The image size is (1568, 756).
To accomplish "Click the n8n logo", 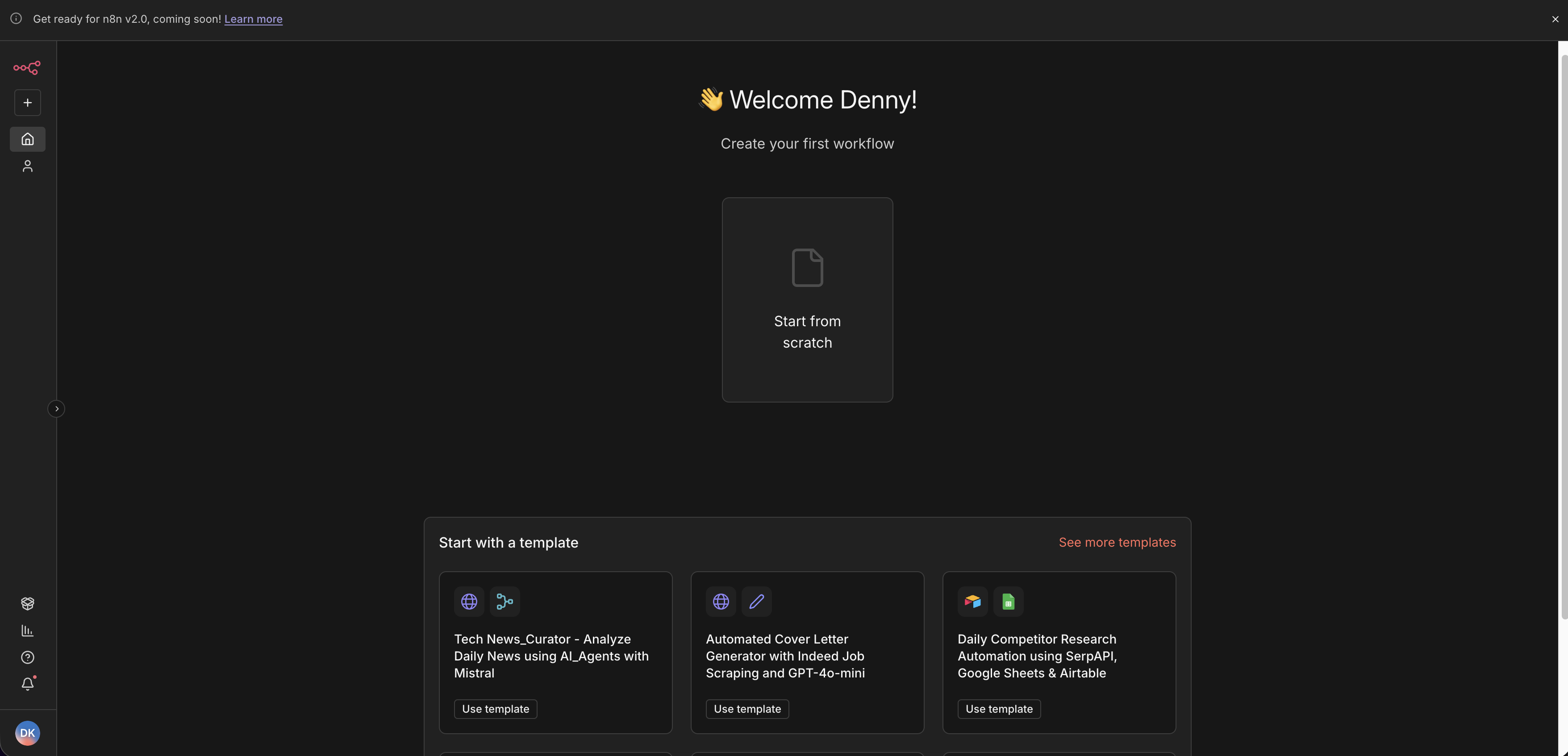I will click(26, 68).
